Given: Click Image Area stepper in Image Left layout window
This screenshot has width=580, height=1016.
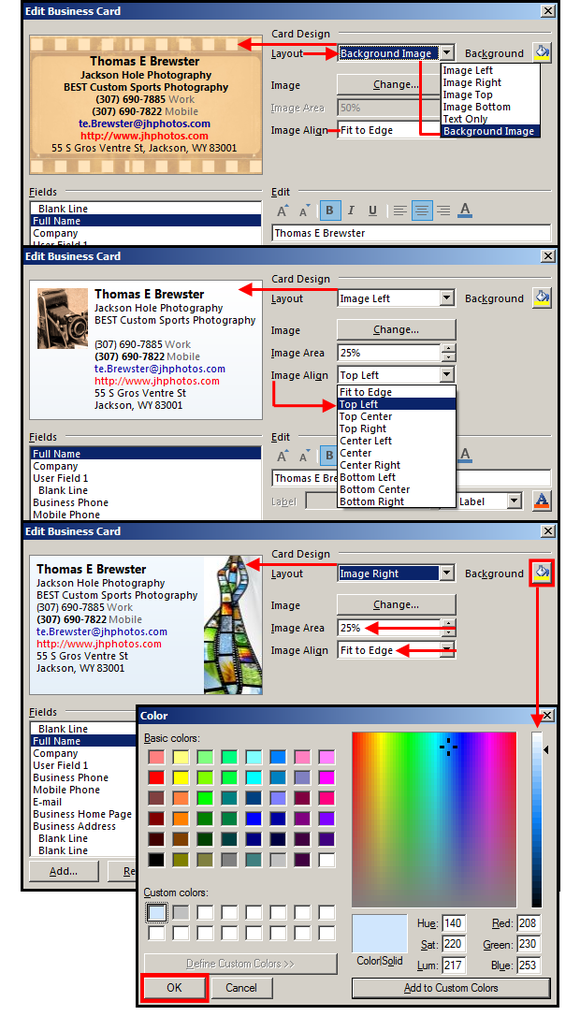Looking at the screenshot, I should [448, 352].
